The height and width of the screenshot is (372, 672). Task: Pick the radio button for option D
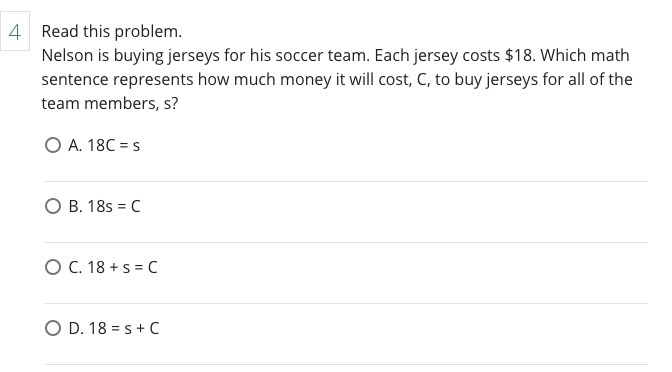(x=53, y=328)
